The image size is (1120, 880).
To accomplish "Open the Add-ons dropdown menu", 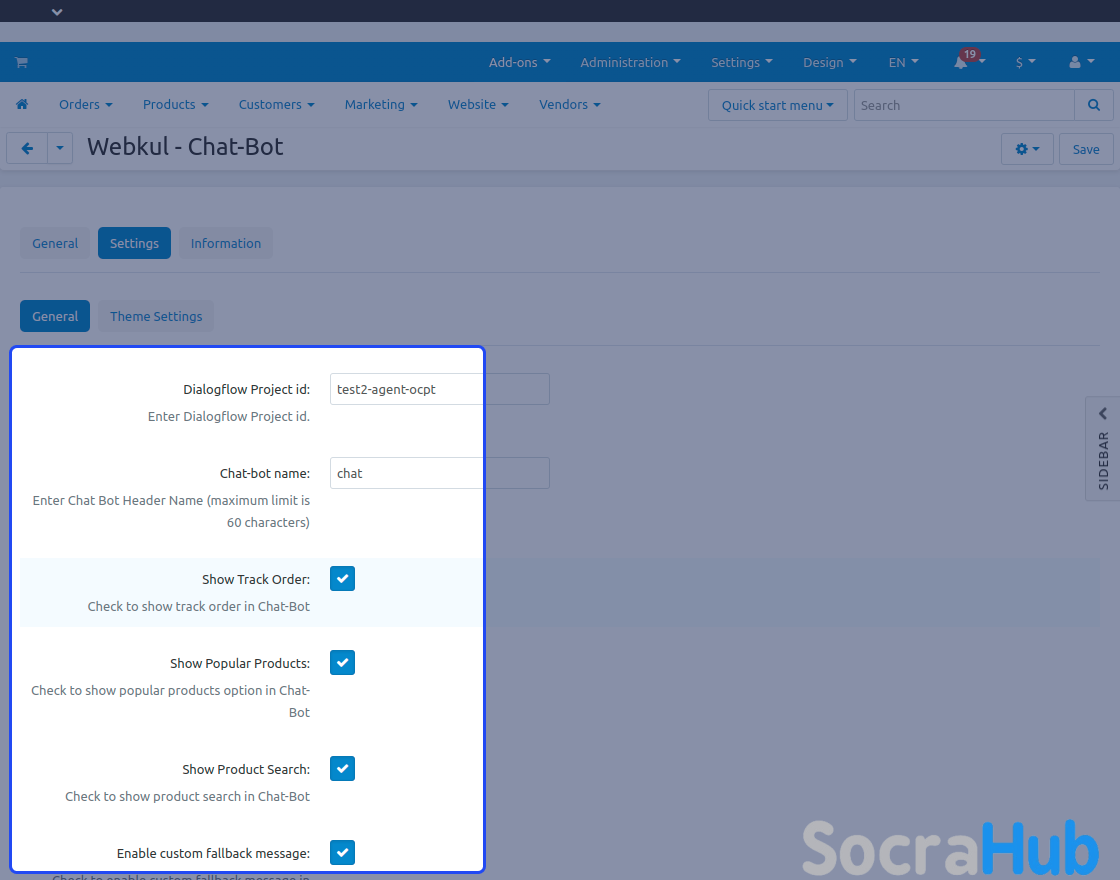I will click(519, 62).
